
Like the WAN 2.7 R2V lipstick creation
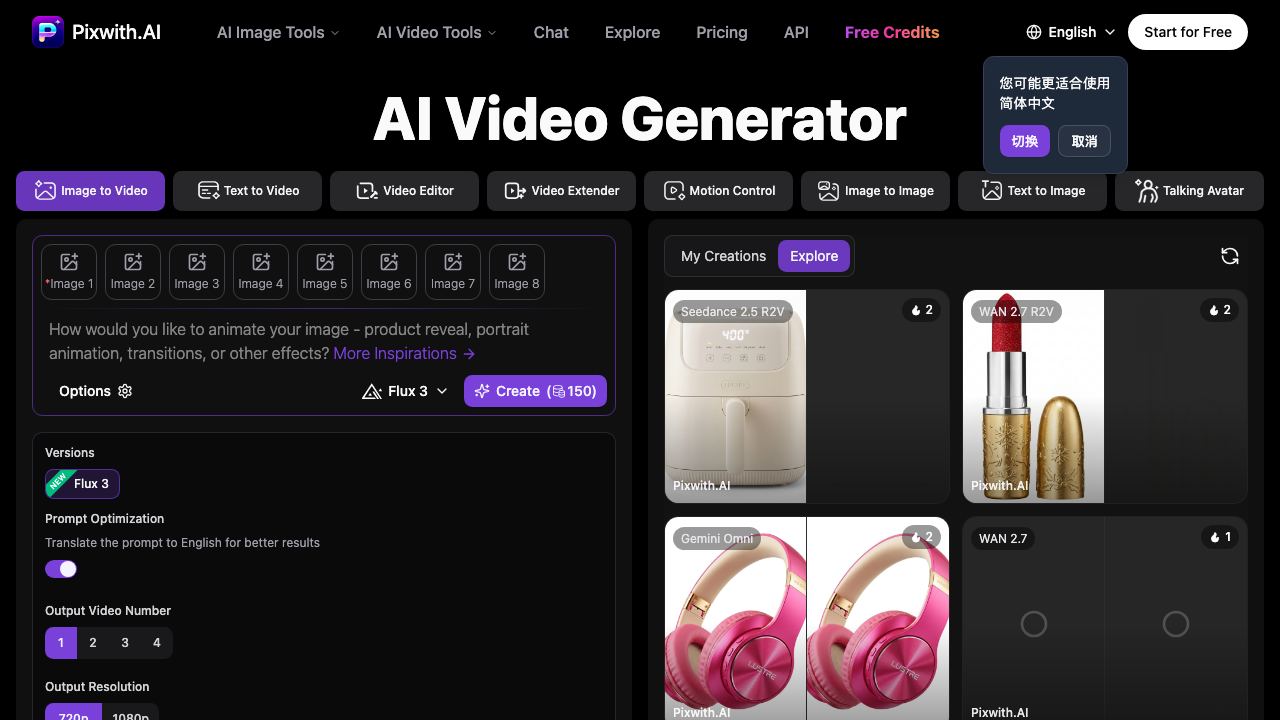1218,310
